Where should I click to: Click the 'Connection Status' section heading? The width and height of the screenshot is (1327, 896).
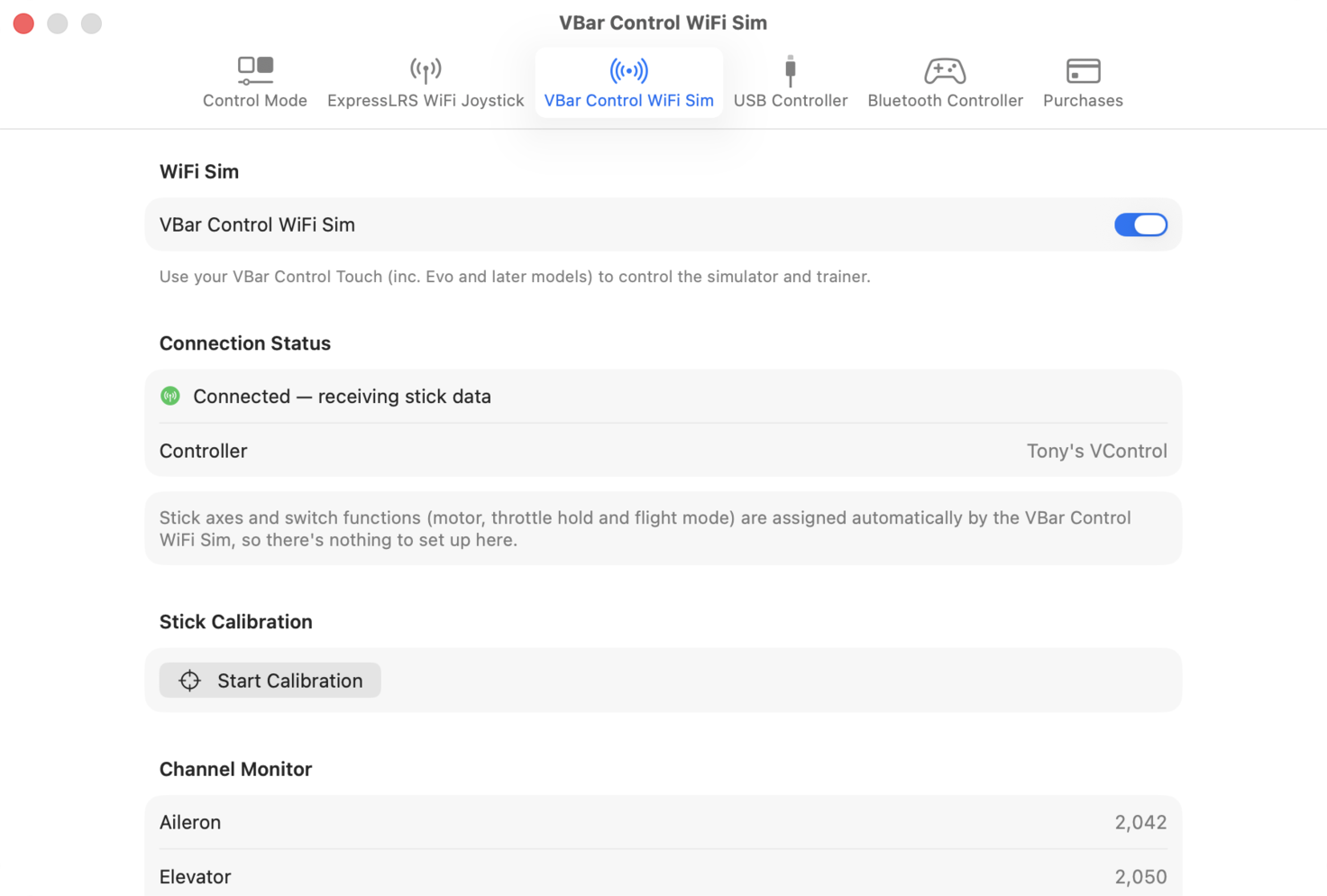tap(245, 343)
